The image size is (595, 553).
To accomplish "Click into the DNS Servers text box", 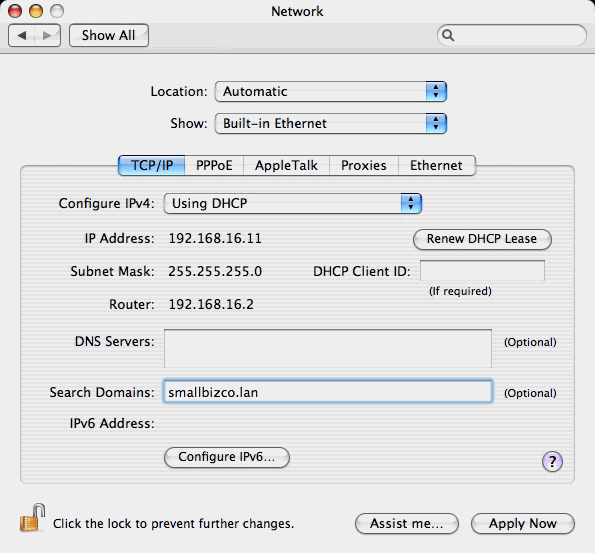I will [x=328, y=348].
